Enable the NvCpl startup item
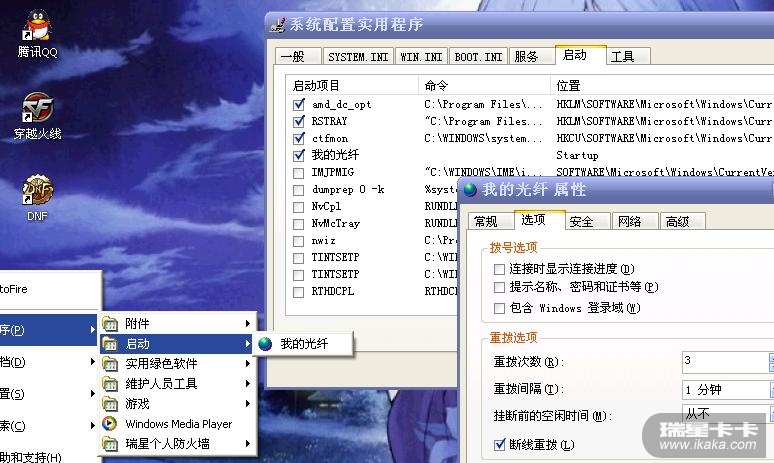This screenshot has height=463, width=774. click(x=299, y=207)
